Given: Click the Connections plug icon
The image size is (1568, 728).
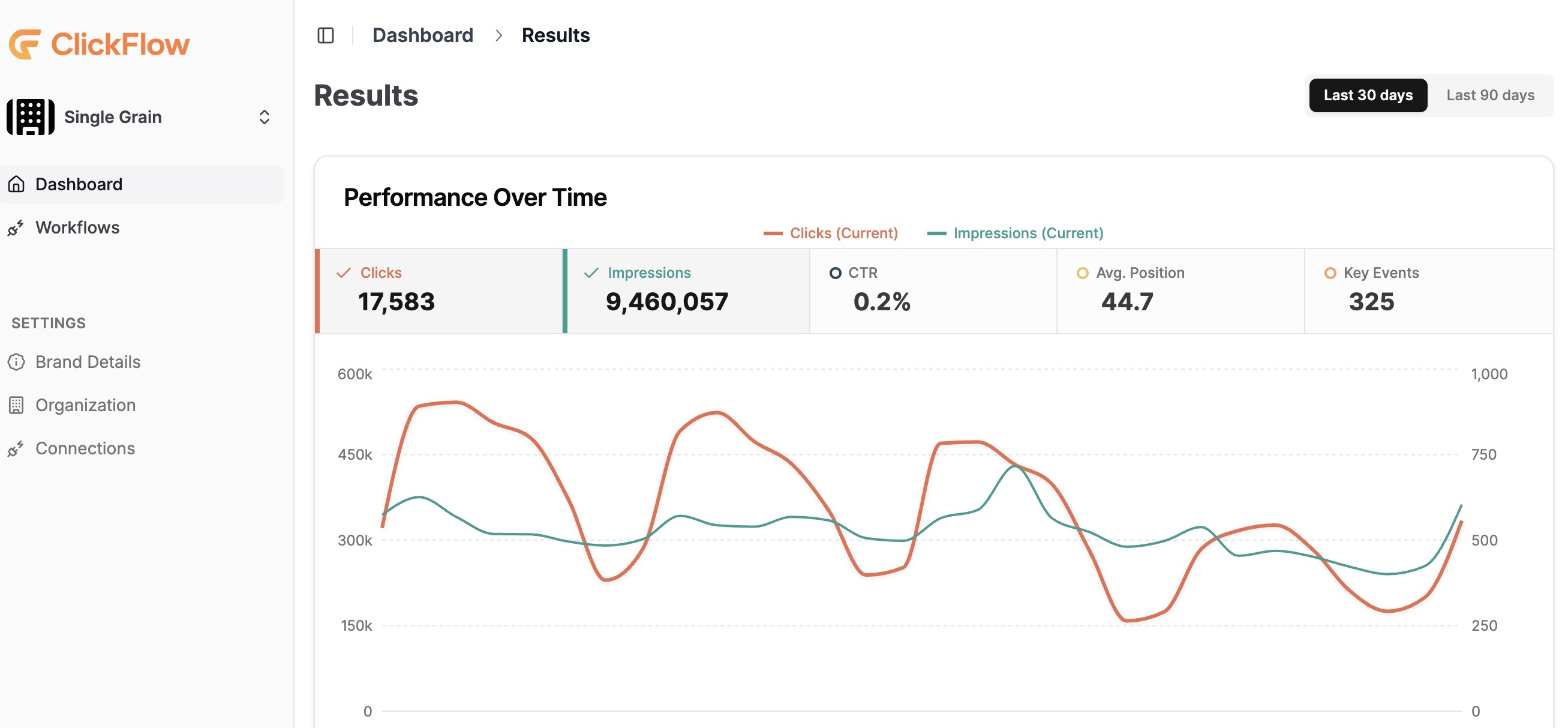Looking at the screenshot, I should click(x=16, y=448).
